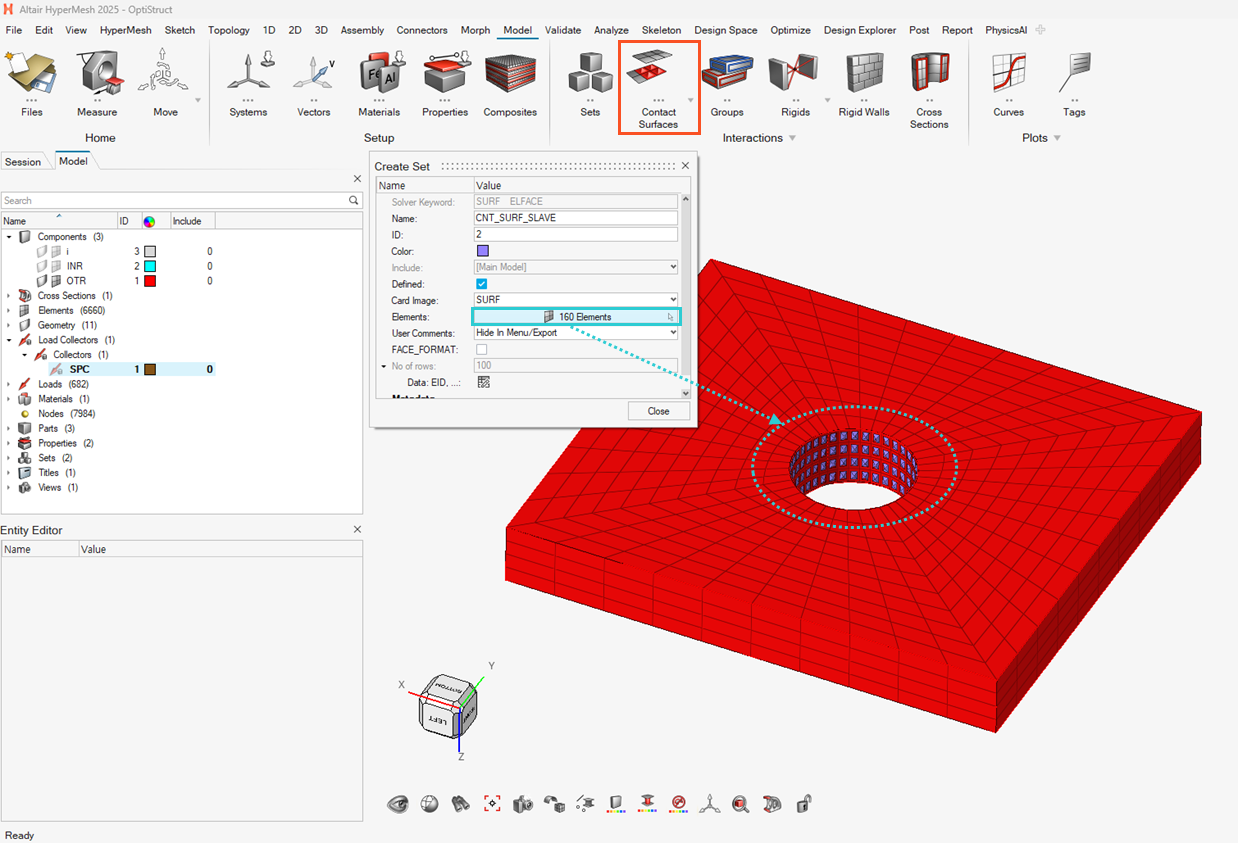Open the Card Image dropdown
This screenshot has height=843, width=1238.
576,300
